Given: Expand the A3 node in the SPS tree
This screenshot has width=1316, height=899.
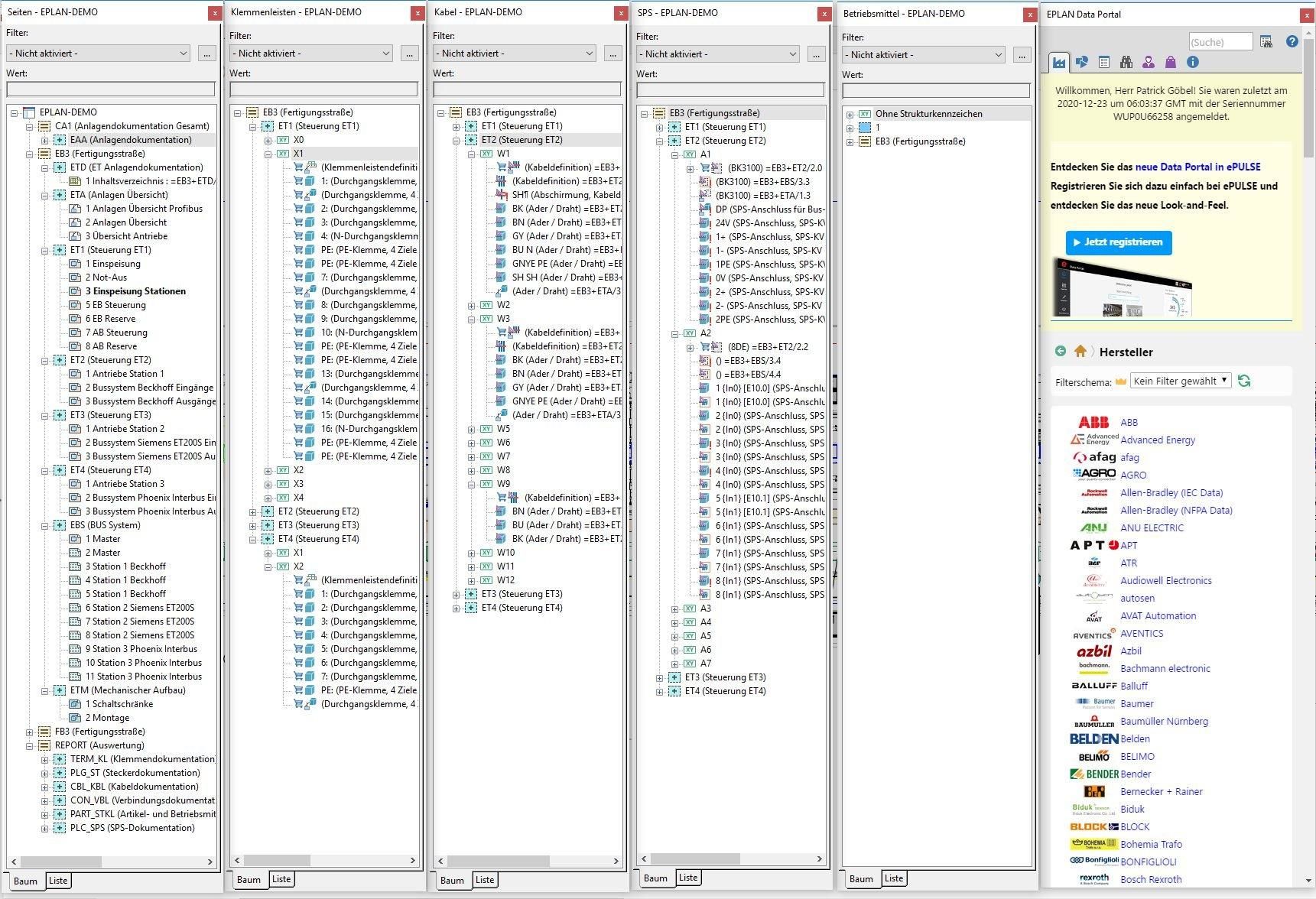Looking at the screenshot, I should click(675, 609).
